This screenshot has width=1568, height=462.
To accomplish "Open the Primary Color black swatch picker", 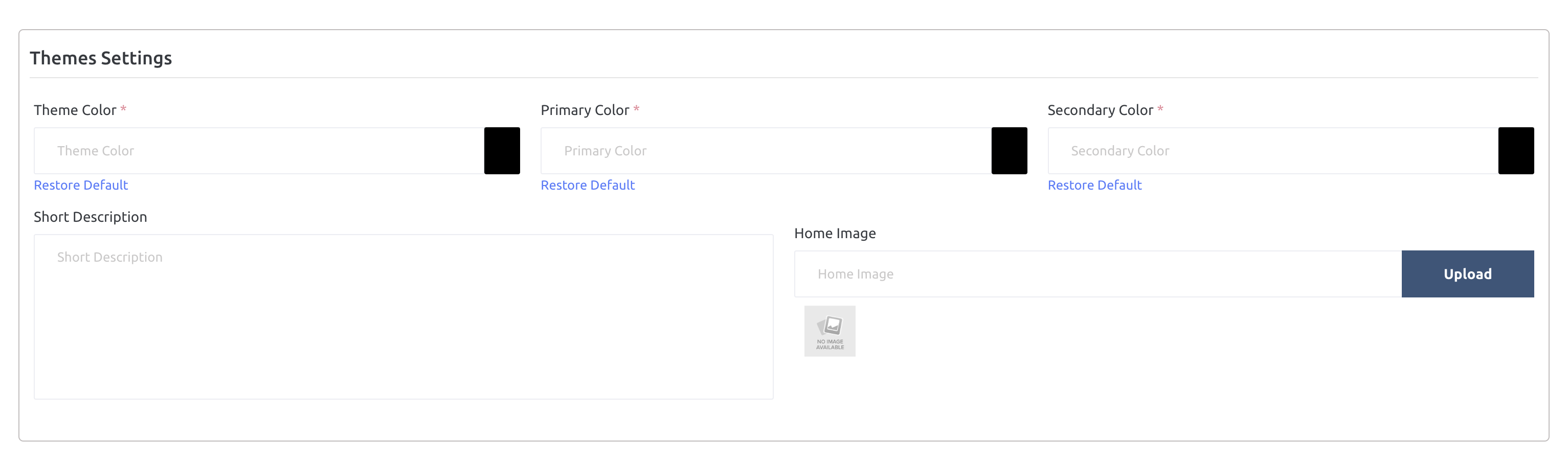I will [x=1009, y=151].
